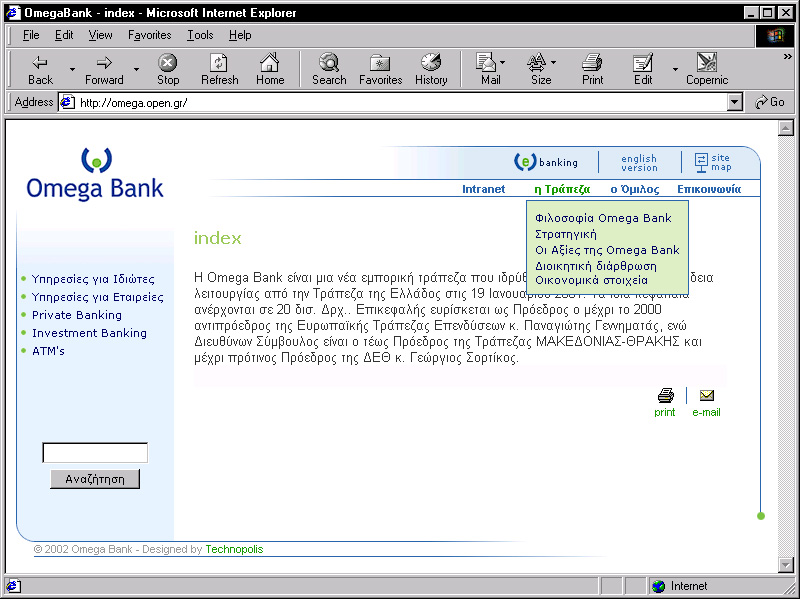Viewport: 800px width, 600px height.
Task: Select the Επικοινωνία nav item
Action: pyautogui.click(x=709, y=189)
